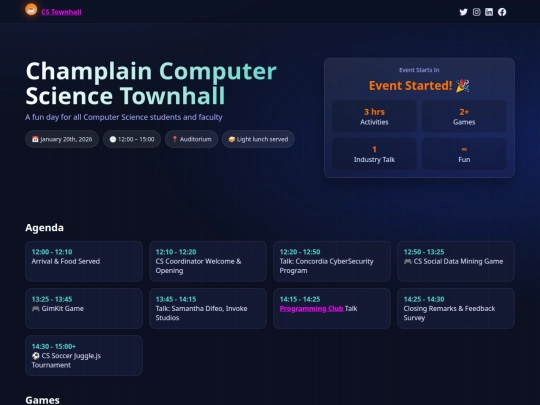The height and width of the screenshot is (405, 540).
Task: Select the 3 hrs Activities stat card
Action: point(374,116)
